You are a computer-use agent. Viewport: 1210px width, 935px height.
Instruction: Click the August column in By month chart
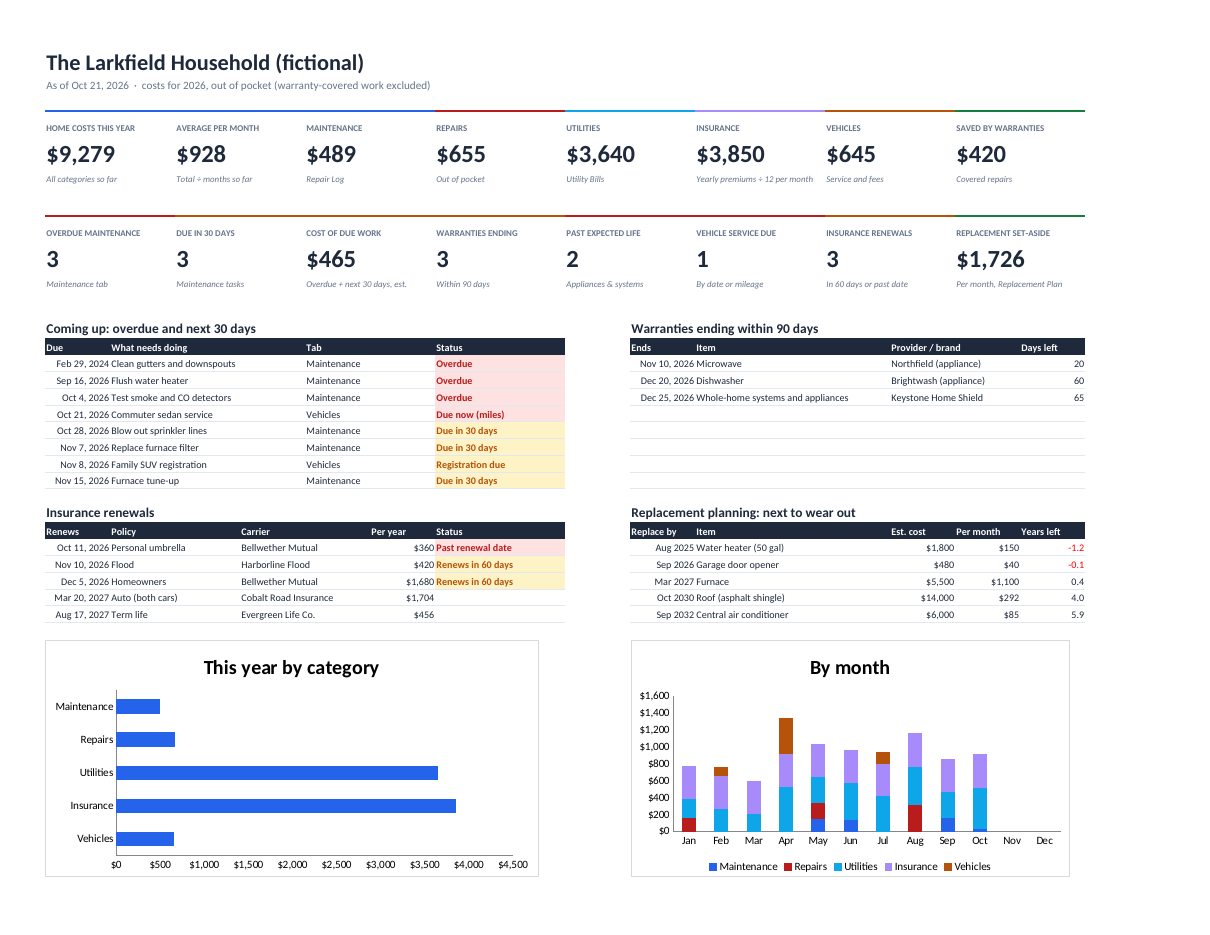(x=915, y=782)
